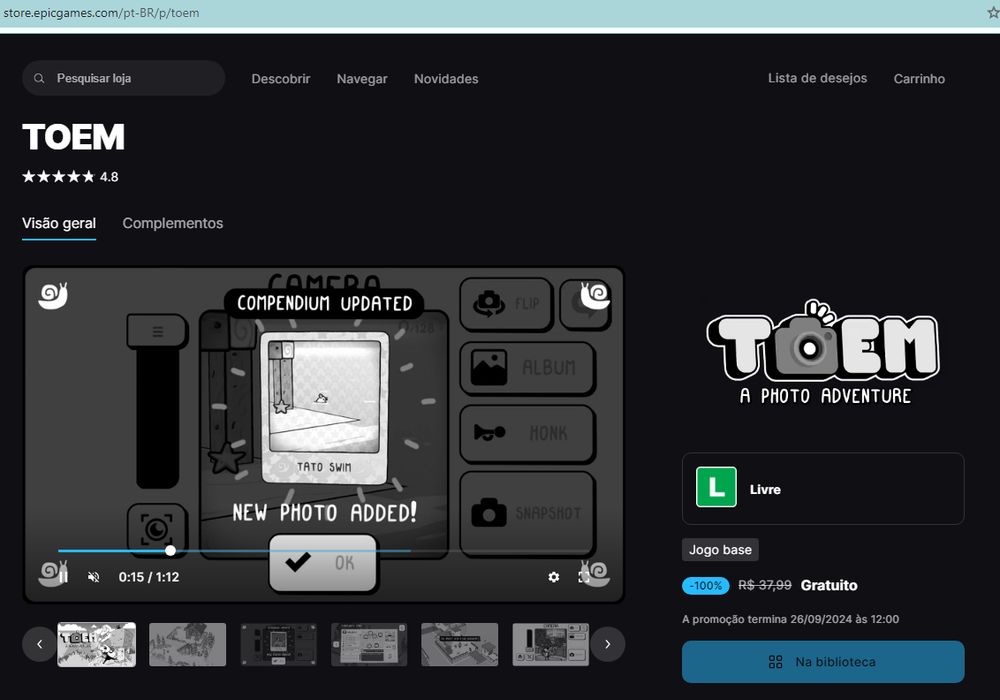Open Lista de desejos
The height and width of the screenshot is (700, 1000).
point(817,78)
